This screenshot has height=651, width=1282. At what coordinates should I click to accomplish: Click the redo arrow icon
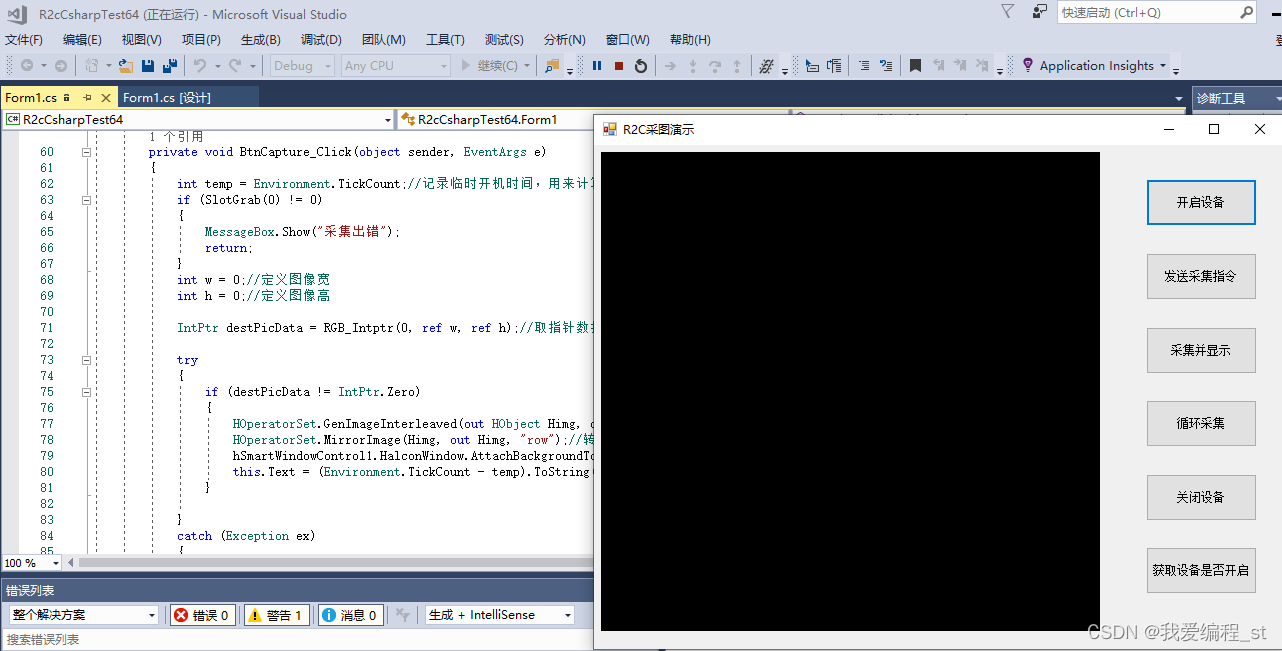click(235, 66)
